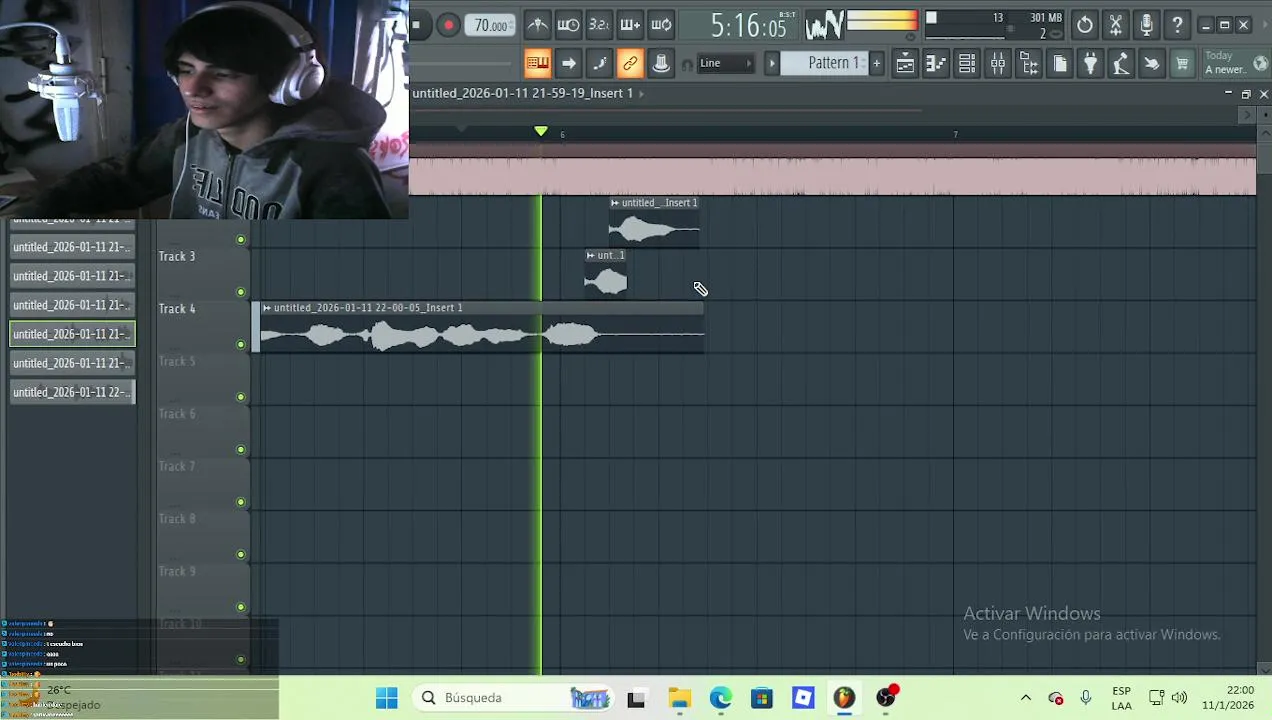Open the Piano roll view icon
Viewport: 1272px width, 720px height.
936,64
